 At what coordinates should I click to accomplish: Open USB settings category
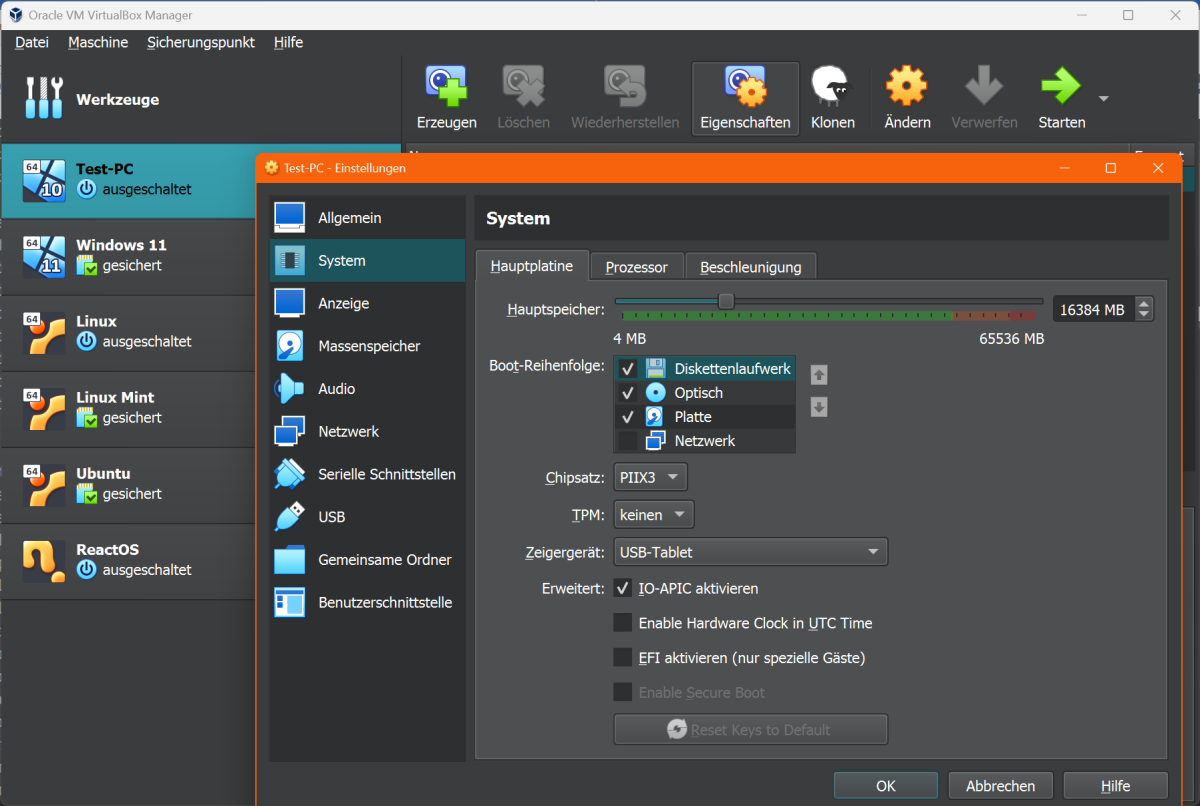click(x=367, y=517)
